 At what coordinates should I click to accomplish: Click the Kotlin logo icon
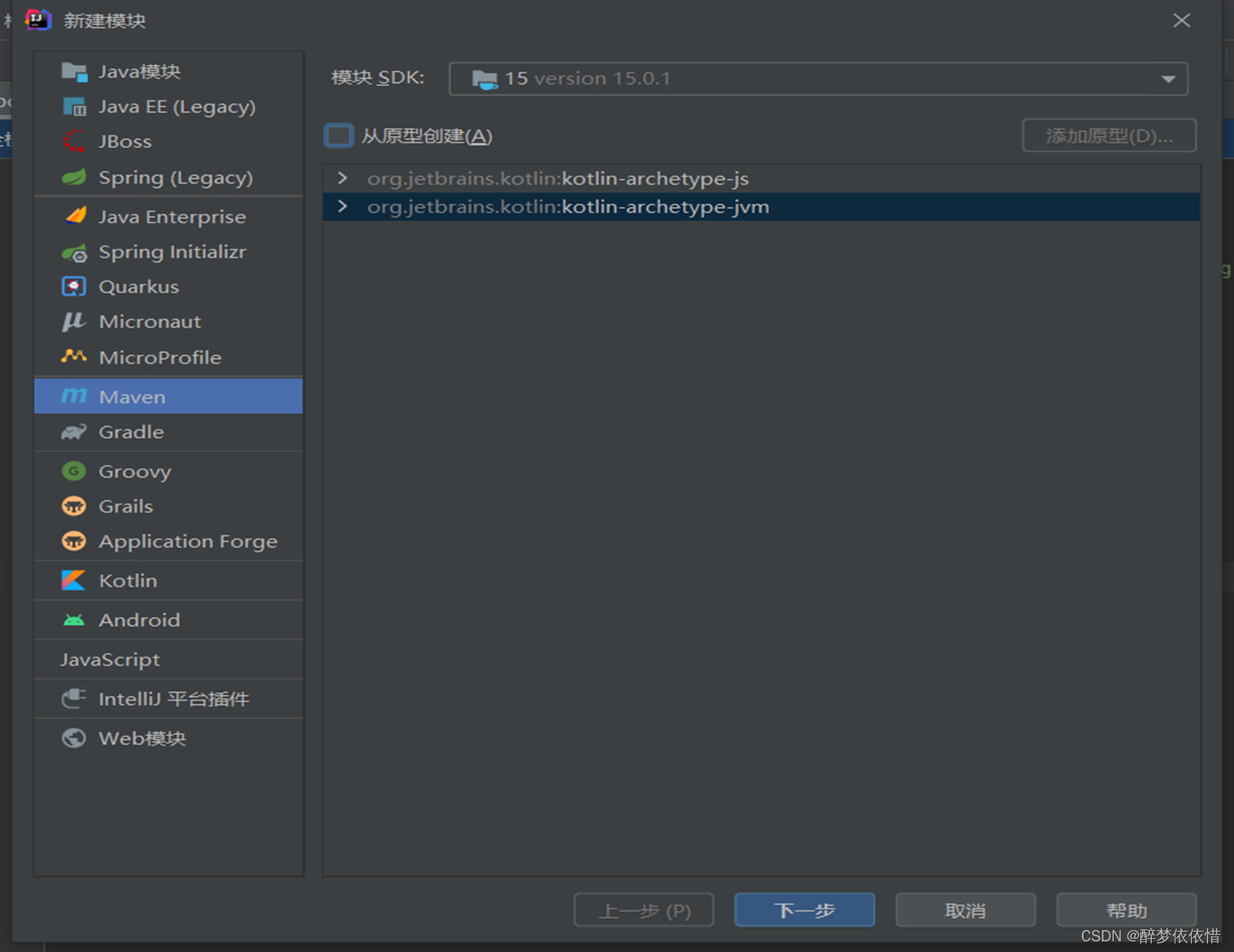(x=74, y=580)
